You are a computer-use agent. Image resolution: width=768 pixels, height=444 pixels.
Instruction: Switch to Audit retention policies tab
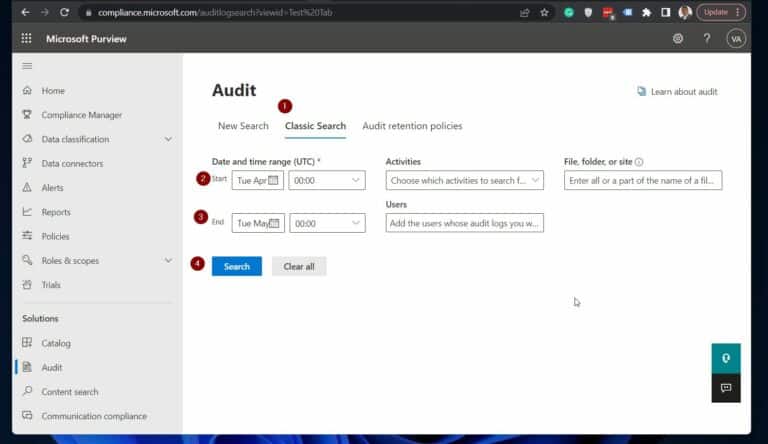pyautogui.click(x=412, y=126)
